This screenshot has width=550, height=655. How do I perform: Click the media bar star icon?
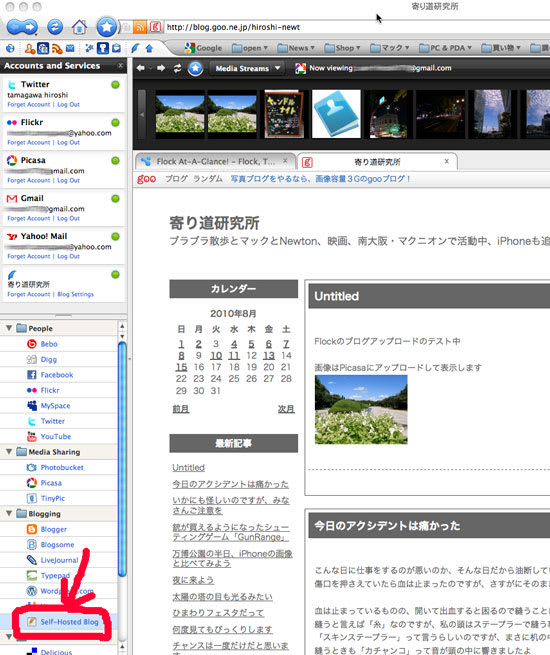pyautogui.click(x=195, y=69)
